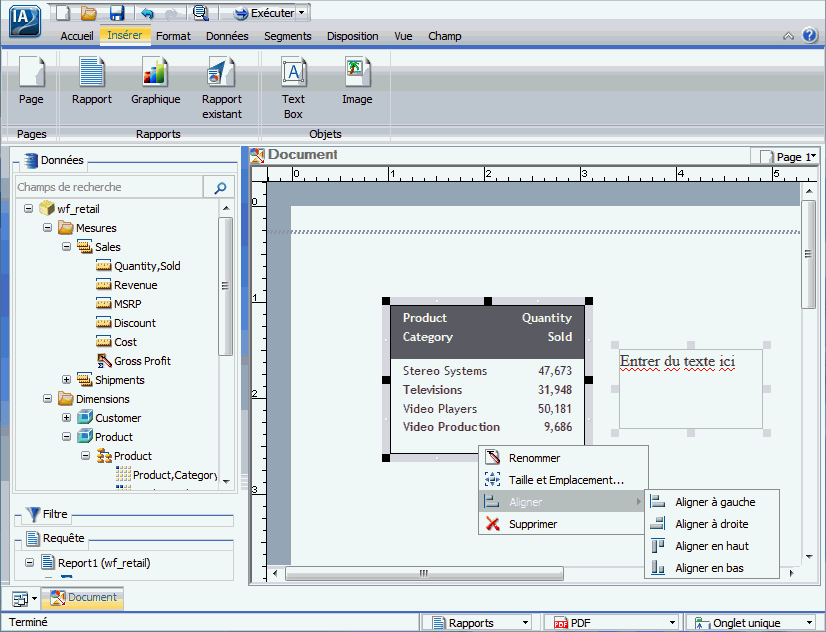Insert an Image object
The width and height of the screenshot is (826, 632).
pyautogui.click(x=357, y=81)
